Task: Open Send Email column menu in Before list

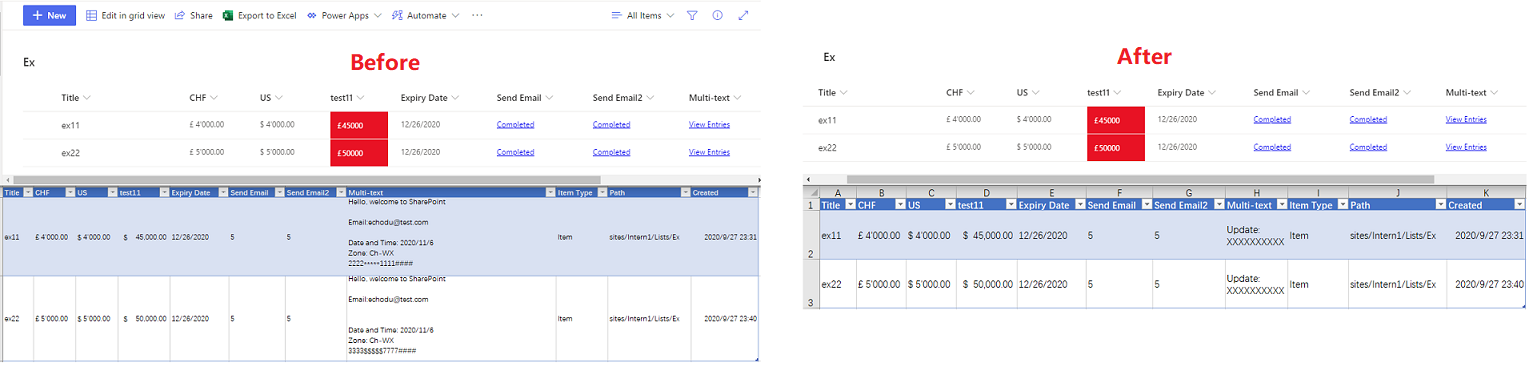Action: click(525, 98)
